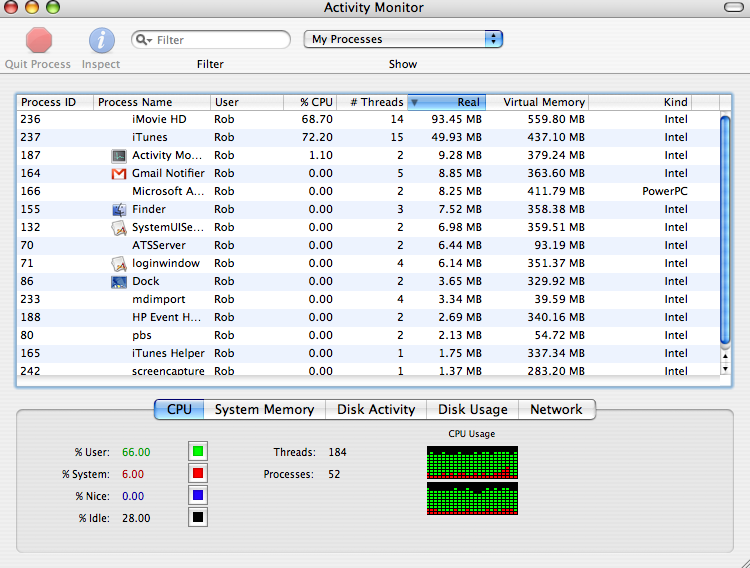Click the PowerPC kind cell
Viewport: 750px width, 568px height.
pyautogui.click(x=664, y=191)
